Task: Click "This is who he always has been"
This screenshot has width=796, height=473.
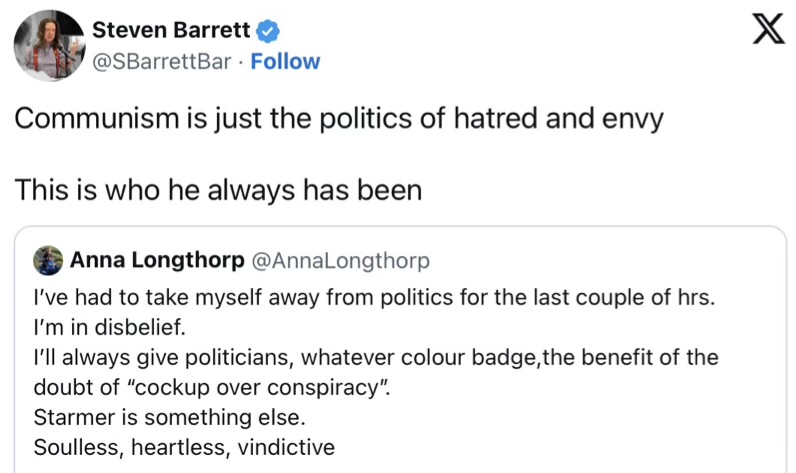Action: point(218,189)
